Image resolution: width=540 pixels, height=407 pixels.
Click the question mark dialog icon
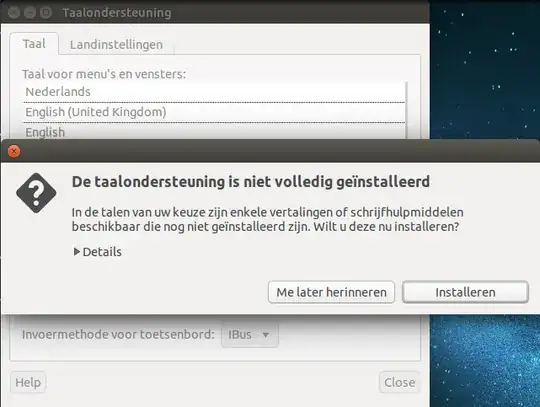click(36, 193)
